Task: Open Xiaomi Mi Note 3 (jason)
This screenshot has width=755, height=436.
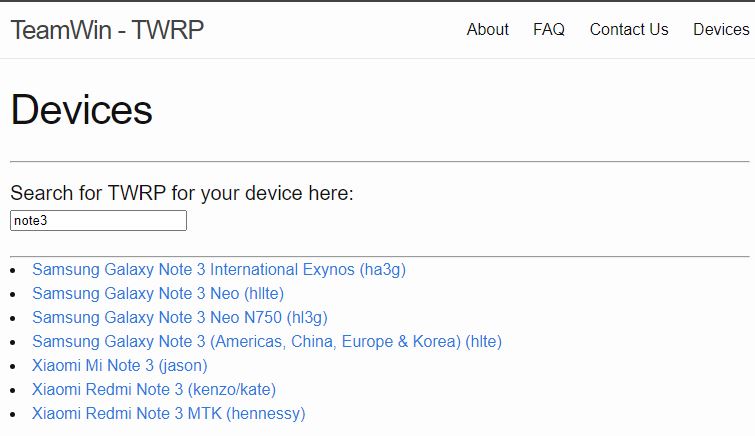Action: click(x=120, y=366)
